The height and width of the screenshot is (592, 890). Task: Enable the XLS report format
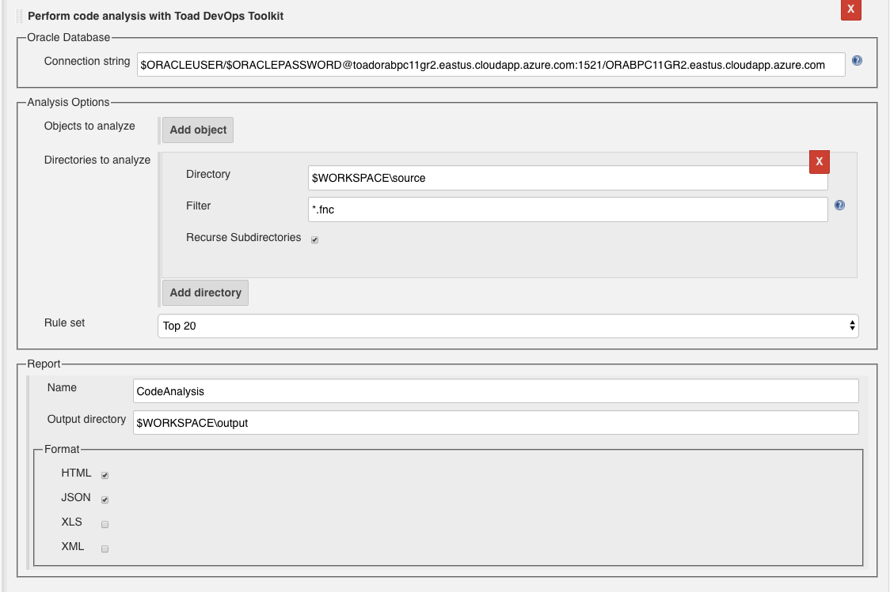point(105,524)
